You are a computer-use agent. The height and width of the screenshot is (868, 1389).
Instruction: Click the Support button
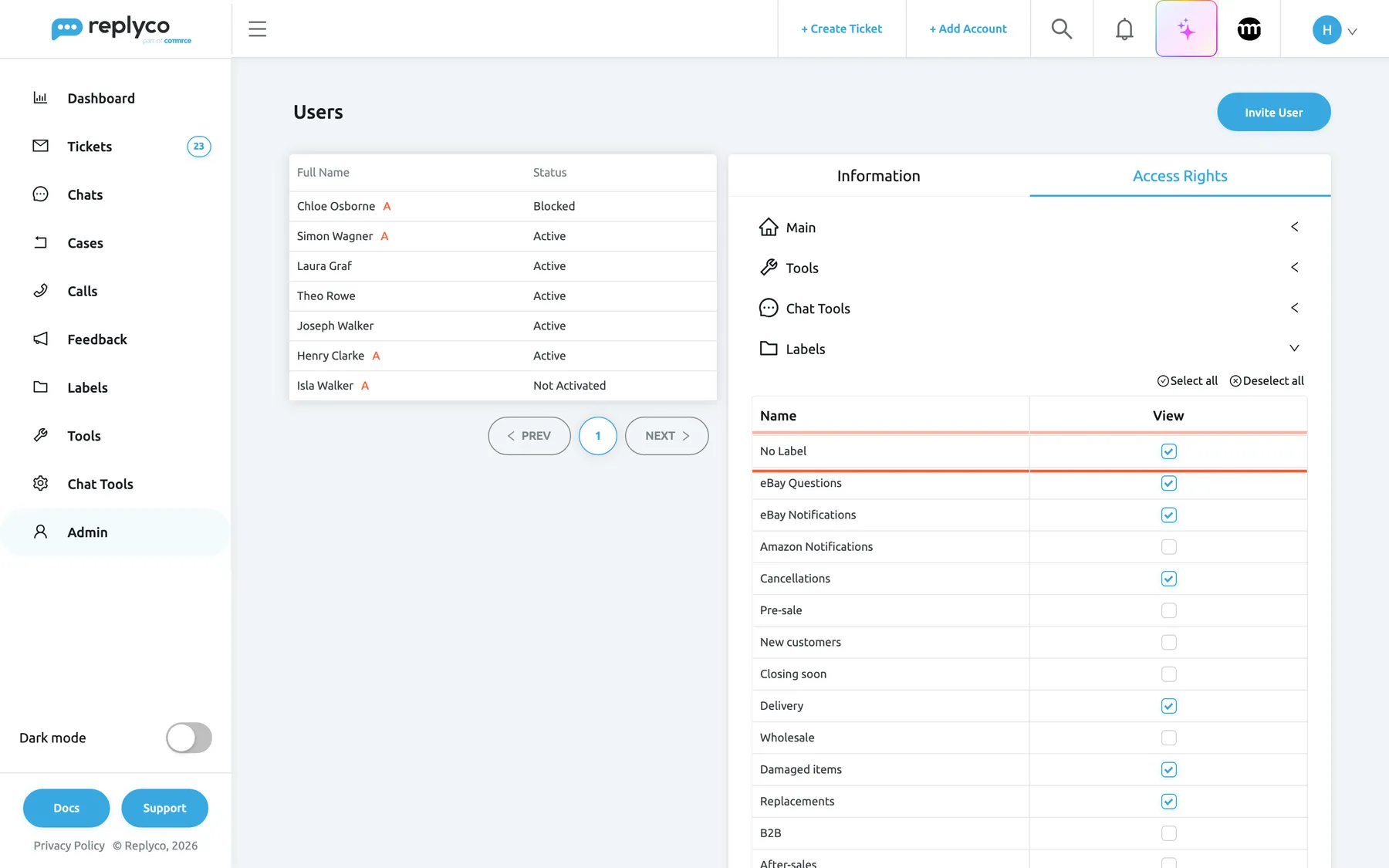[164, 808]
